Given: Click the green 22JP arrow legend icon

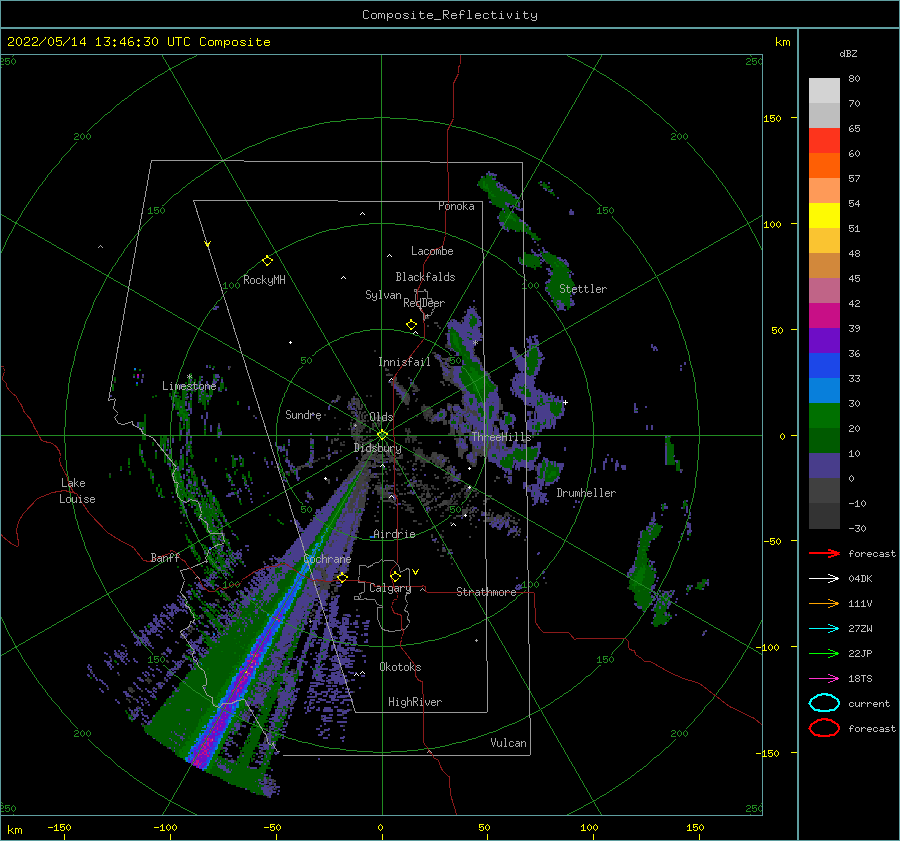Looking at the screenshot, I should click(x=824, y=653).
